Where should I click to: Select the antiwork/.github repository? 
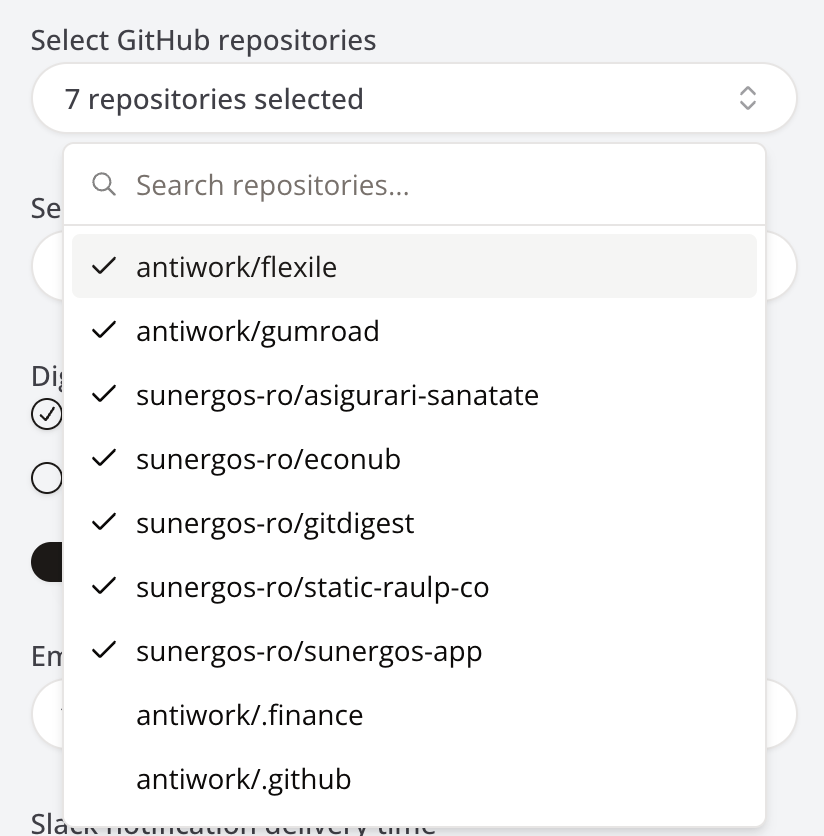(243, 779)
